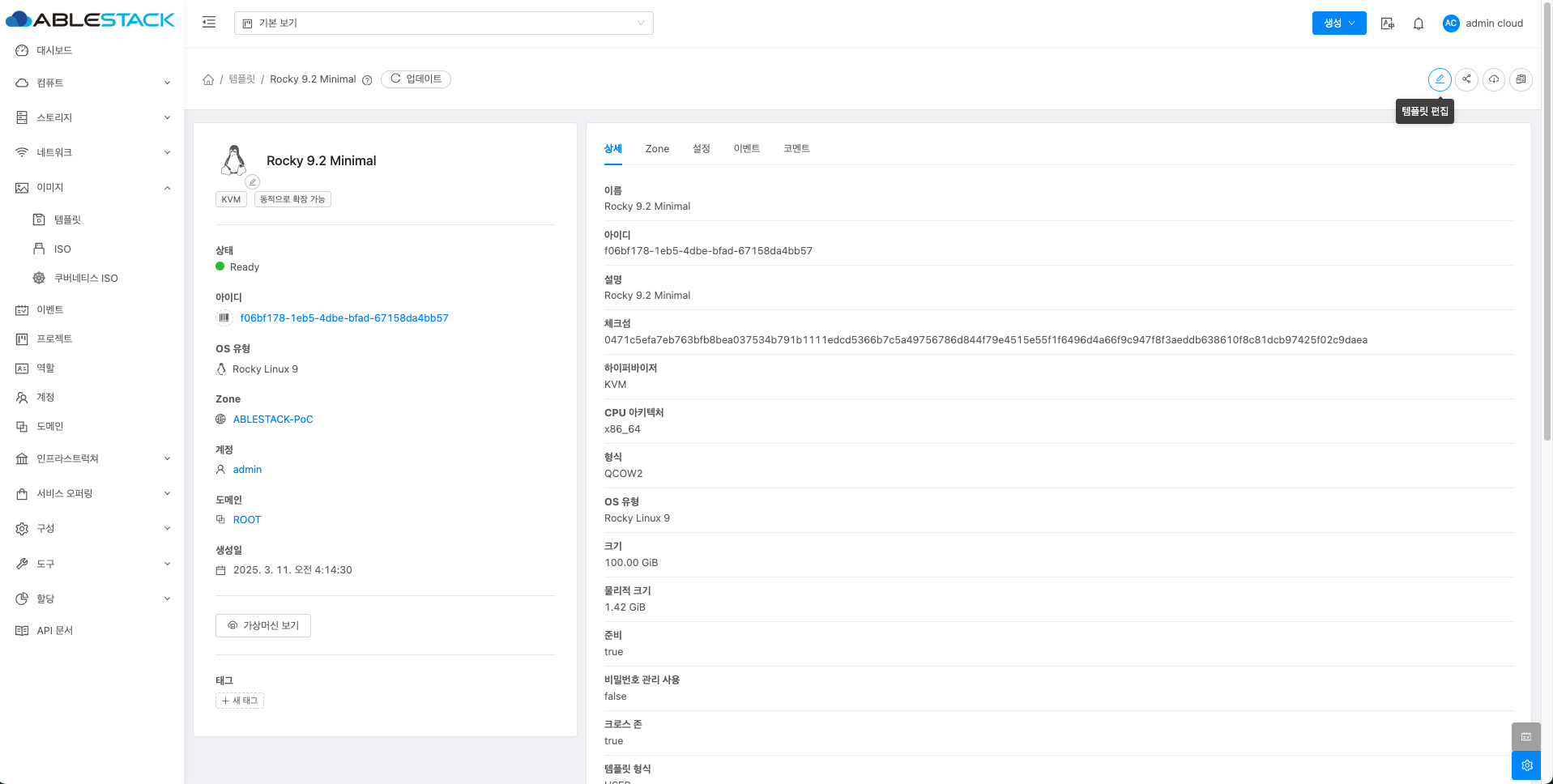This screenshot has height=784, width=1553.
Task: Collapse the sidebar with the menu fold icon
Action: [x=209, y=23]
